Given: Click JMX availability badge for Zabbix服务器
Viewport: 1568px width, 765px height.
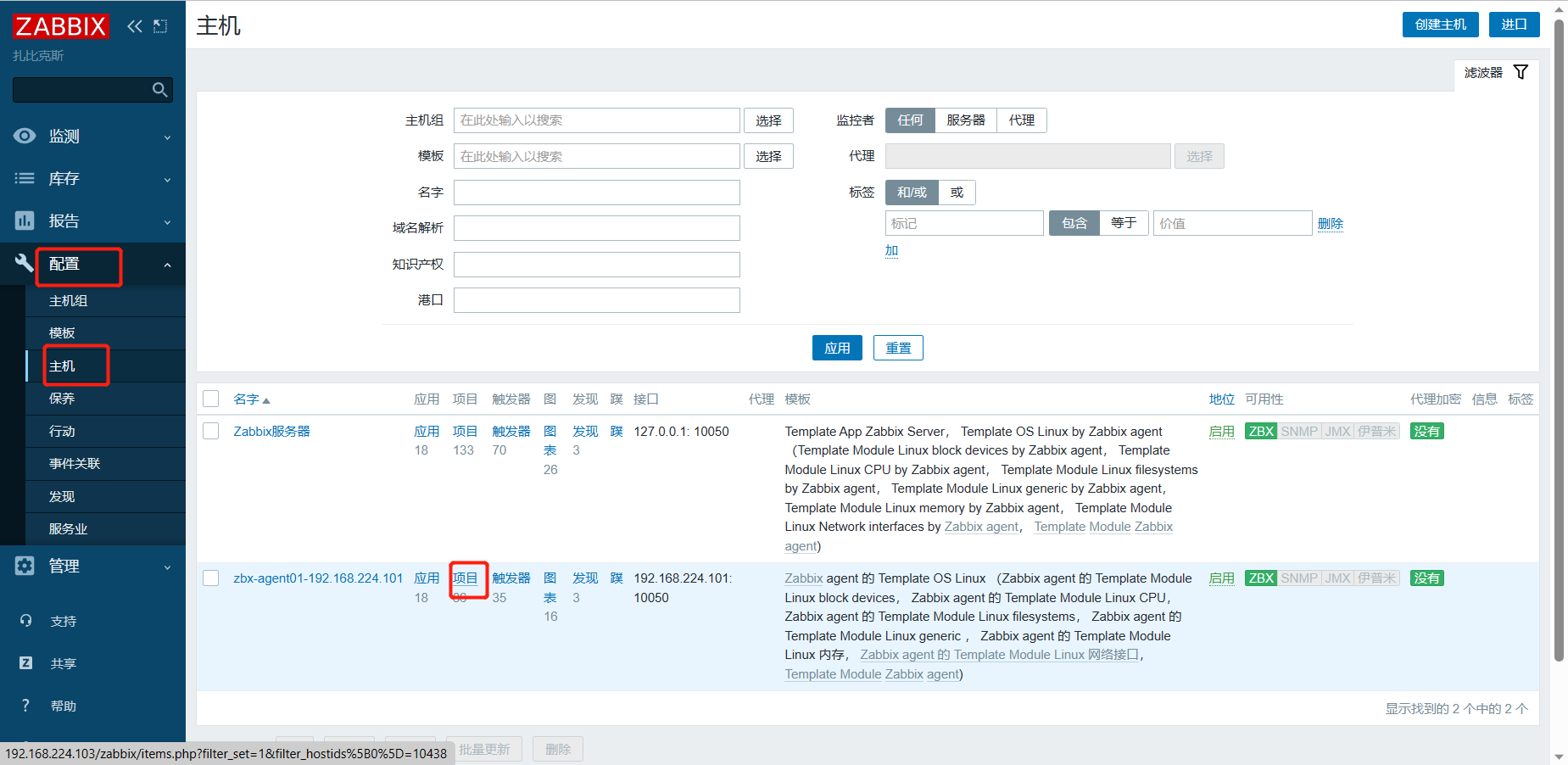Looking at the screenshot, I should coord(1337,432).
